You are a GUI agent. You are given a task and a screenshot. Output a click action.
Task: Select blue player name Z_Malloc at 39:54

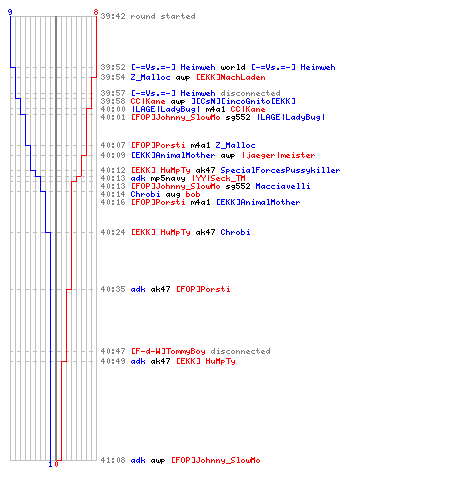[x=150, y=77]
